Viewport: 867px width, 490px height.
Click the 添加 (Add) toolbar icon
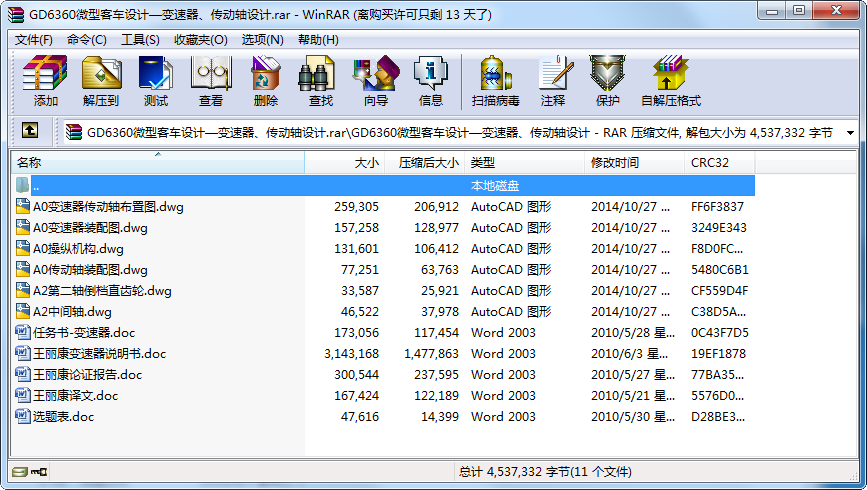45,81
